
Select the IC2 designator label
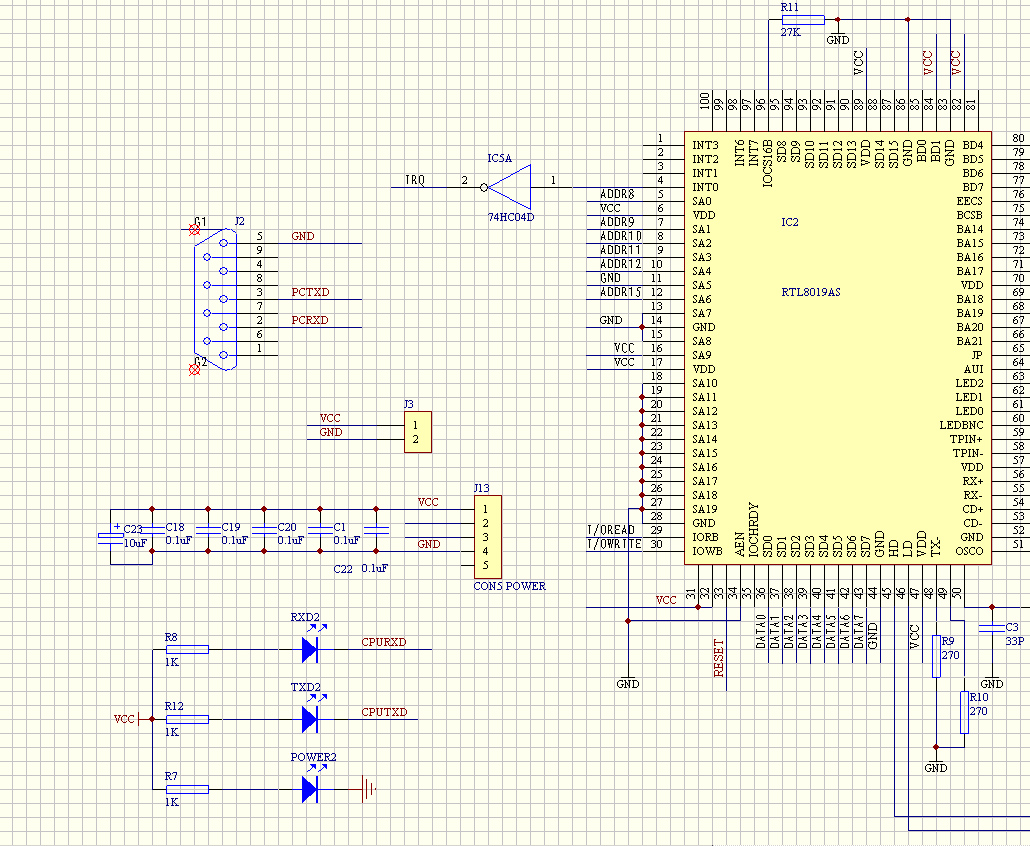[x=790, y=222]
